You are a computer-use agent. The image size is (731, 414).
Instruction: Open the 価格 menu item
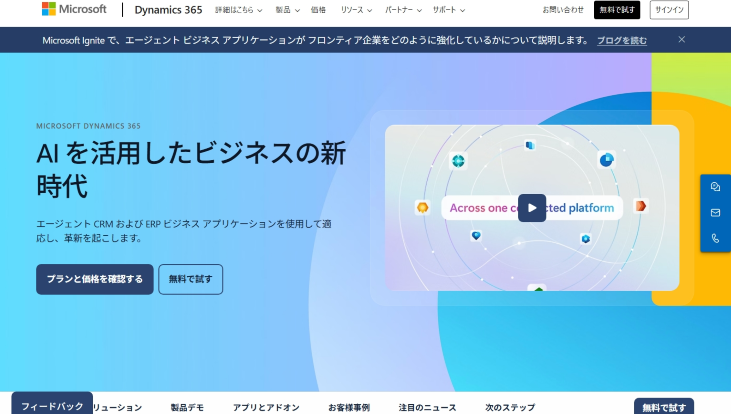pyautogui.click(x=318, y=10)
